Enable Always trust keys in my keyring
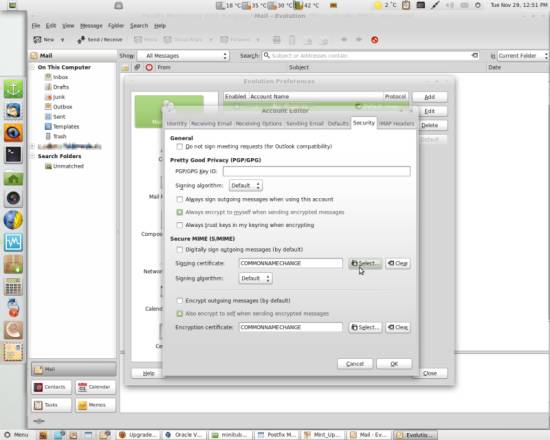This screenshot has height=440, width=550. [180, 225]
